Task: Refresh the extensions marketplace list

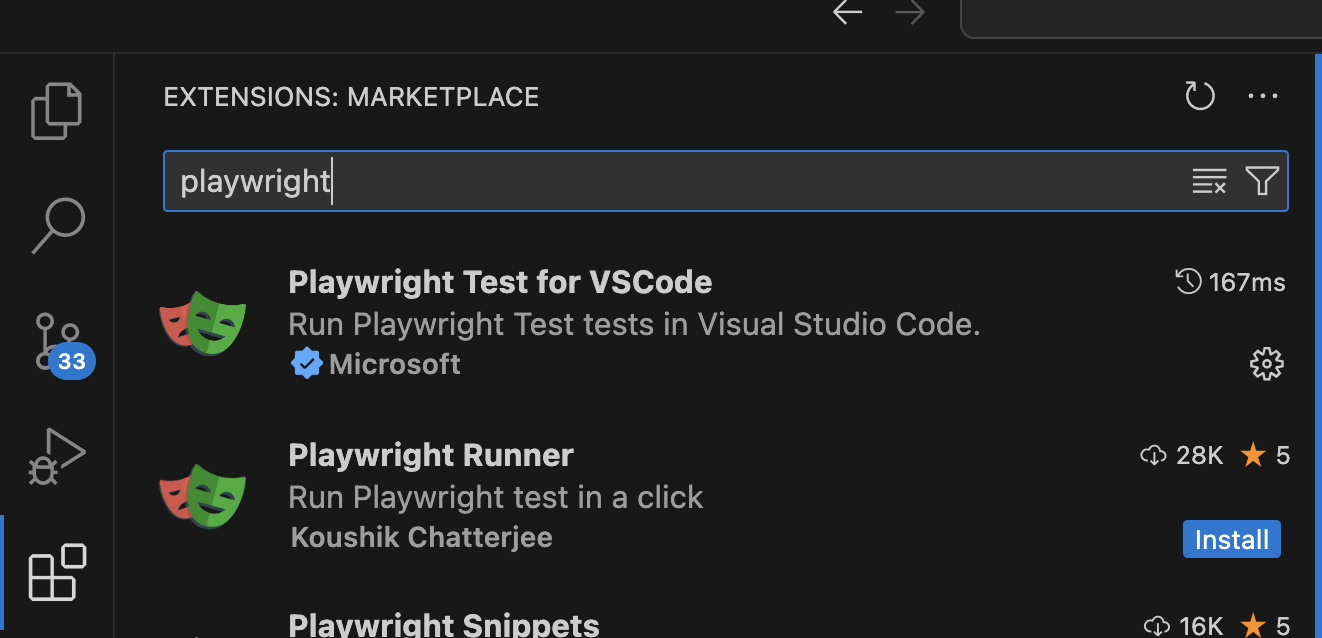Action: [x=1199, y=96]
